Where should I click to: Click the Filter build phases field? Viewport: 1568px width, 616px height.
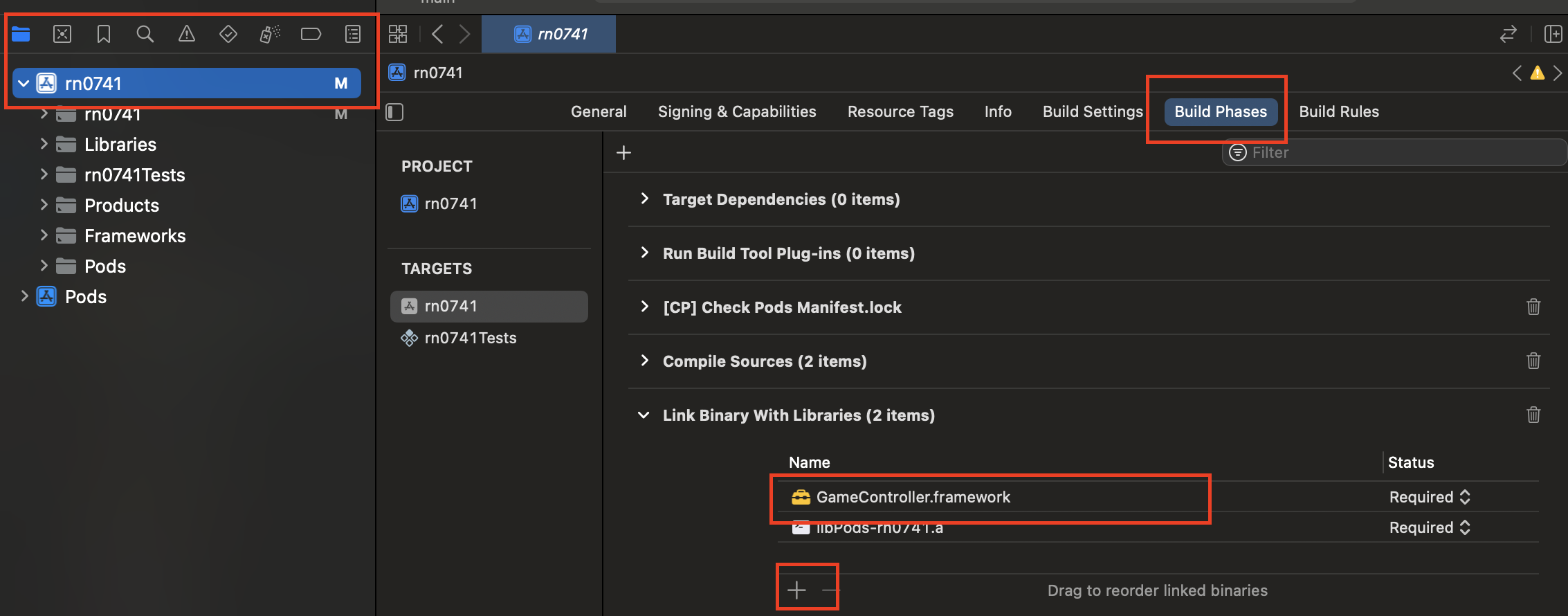tap(1394, 152)
